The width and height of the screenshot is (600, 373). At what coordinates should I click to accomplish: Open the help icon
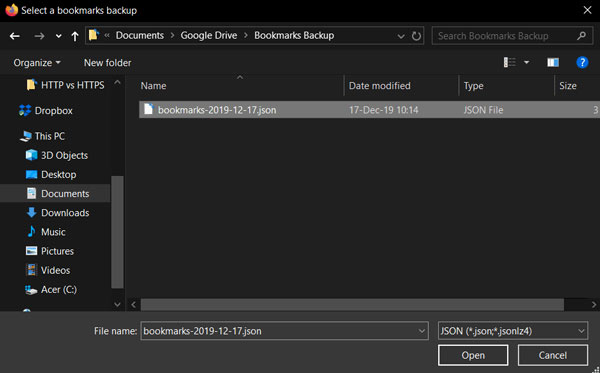click(x=582, y=62)
